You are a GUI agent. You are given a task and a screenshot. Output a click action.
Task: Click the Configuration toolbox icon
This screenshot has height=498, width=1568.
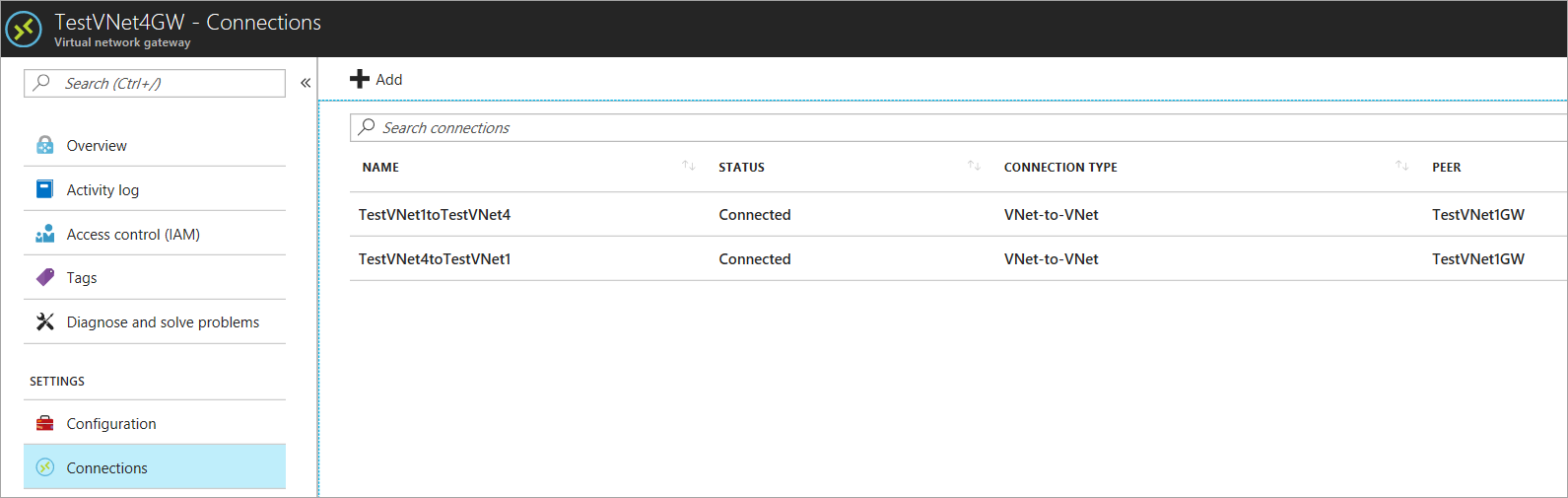[x=45, y=423]
